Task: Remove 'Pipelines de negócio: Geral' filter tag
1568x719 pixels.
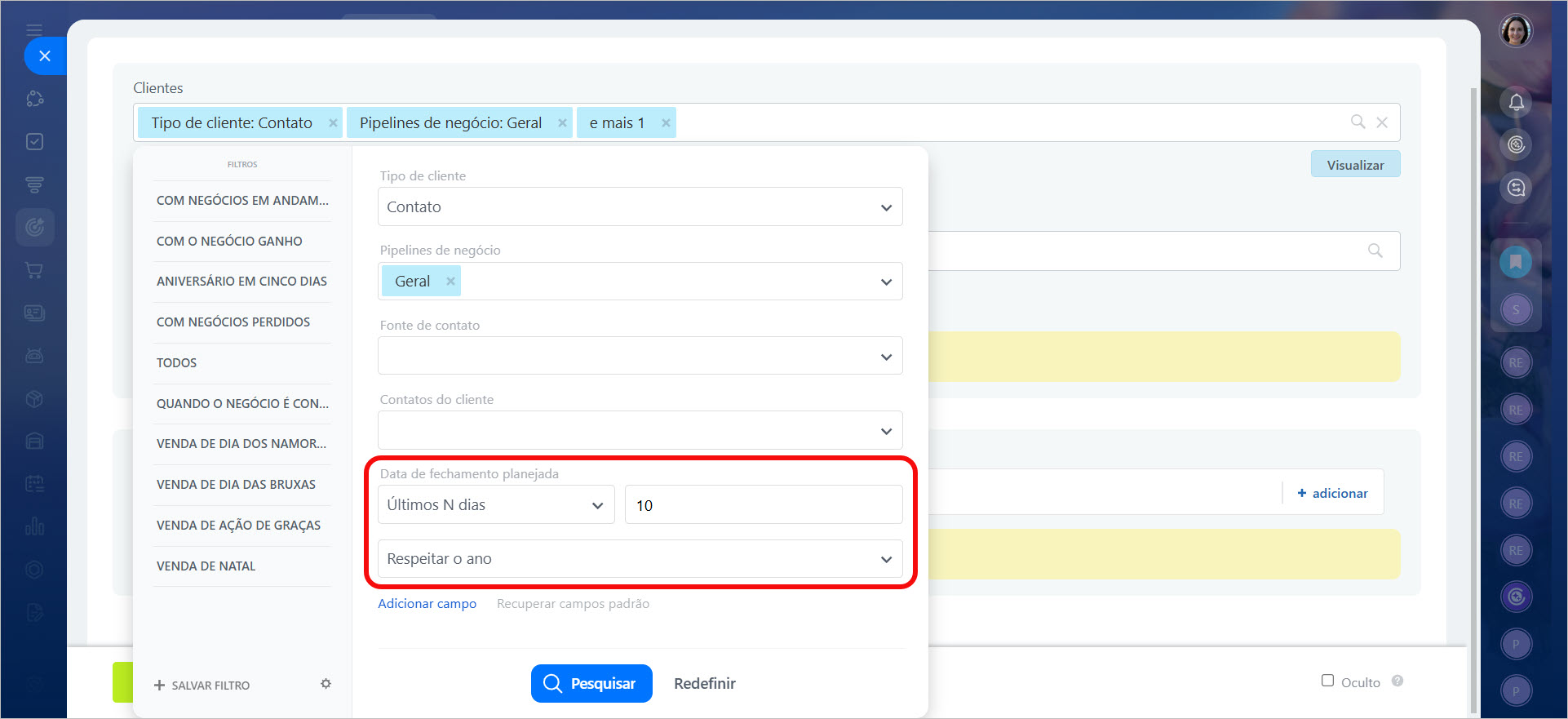Action: pos(562,123)
